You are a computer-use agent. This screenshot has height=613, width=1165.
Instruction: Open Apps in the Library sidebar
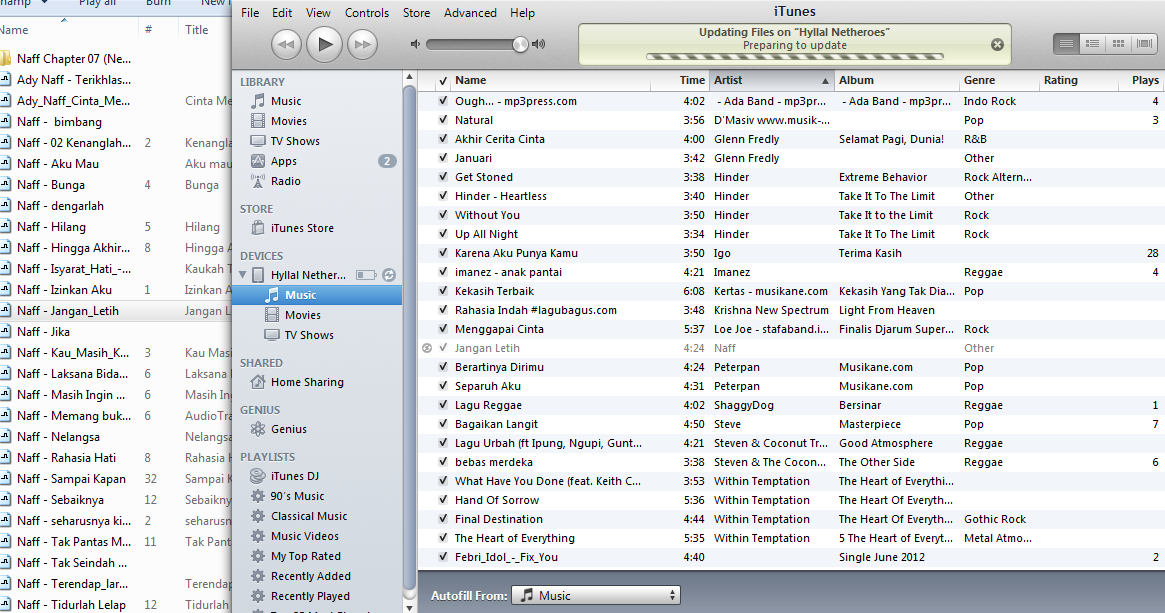pos(283,161)
